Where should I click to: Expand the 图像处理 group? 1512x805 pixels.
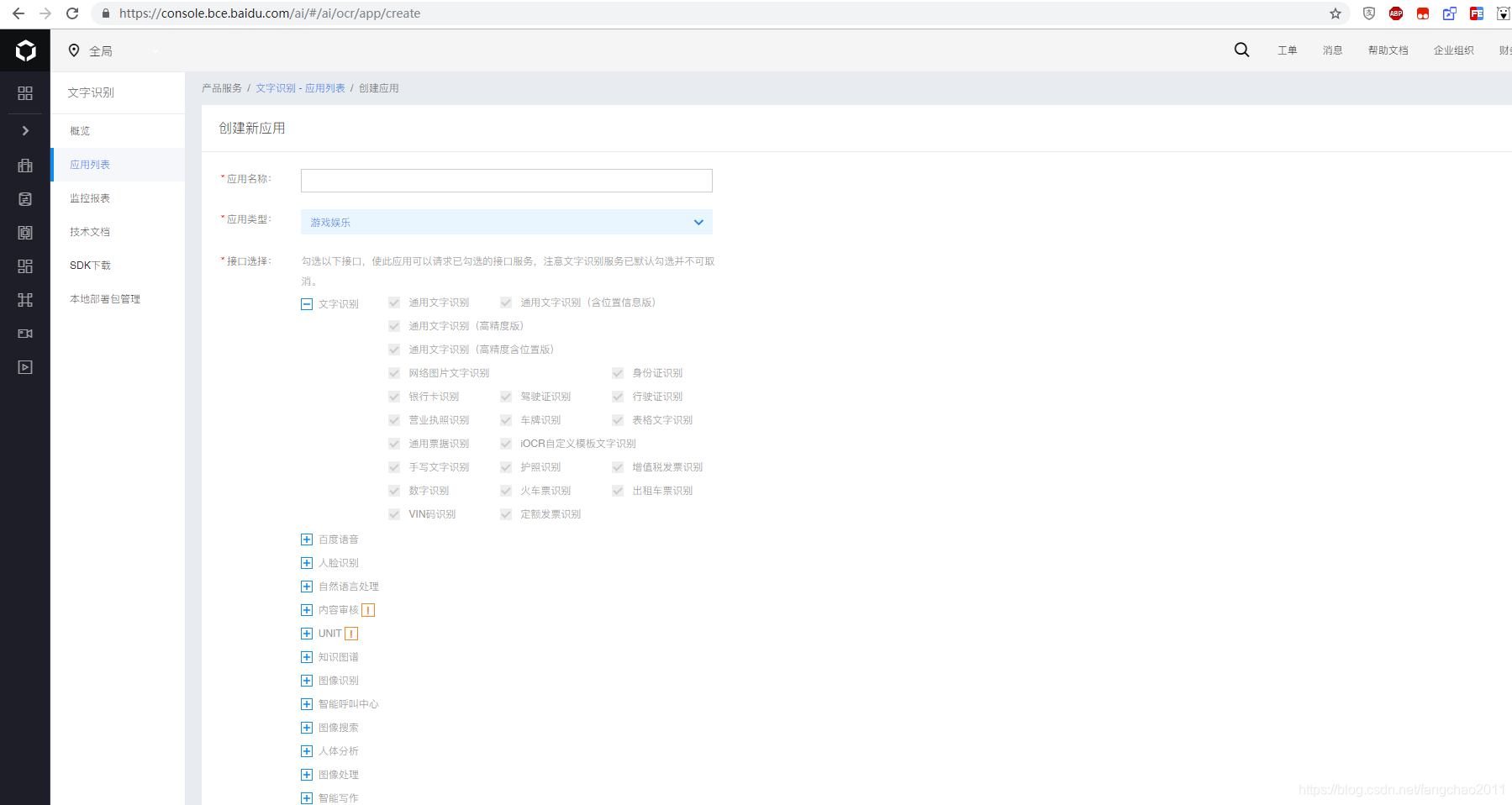(x=307, y=775)
